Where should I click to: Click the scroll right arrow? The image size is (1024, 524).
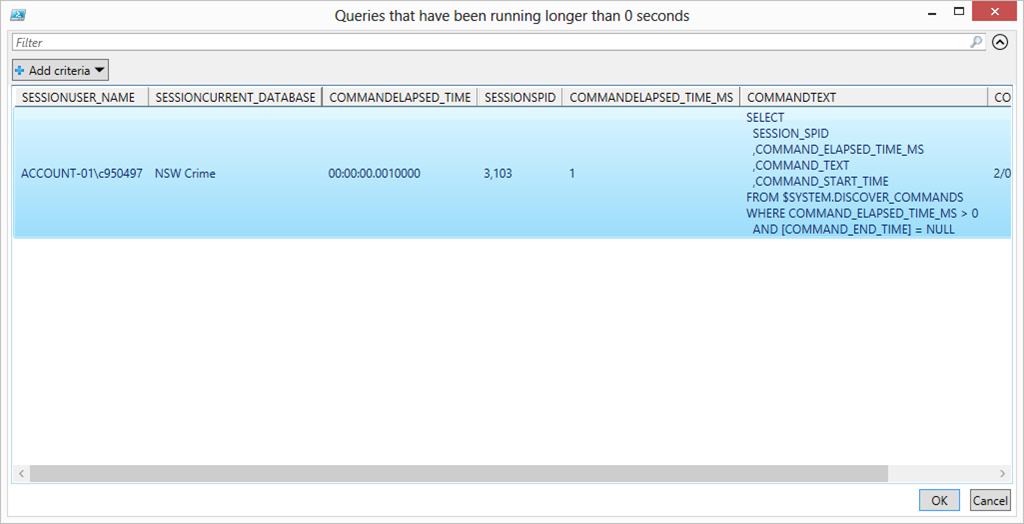tap(1002, 473)
